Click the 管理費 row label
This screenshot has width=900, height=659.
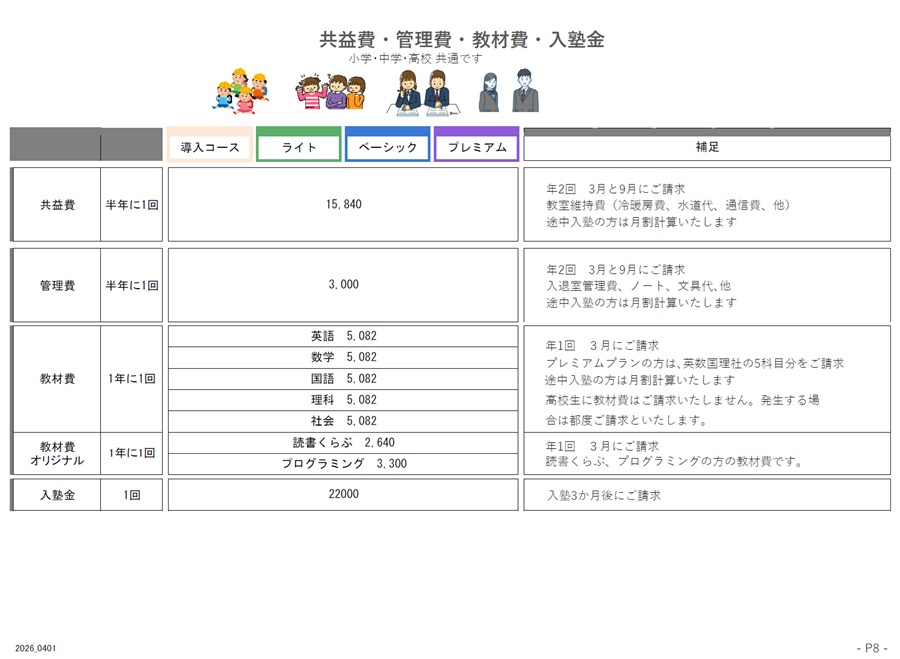pos(56,285)
